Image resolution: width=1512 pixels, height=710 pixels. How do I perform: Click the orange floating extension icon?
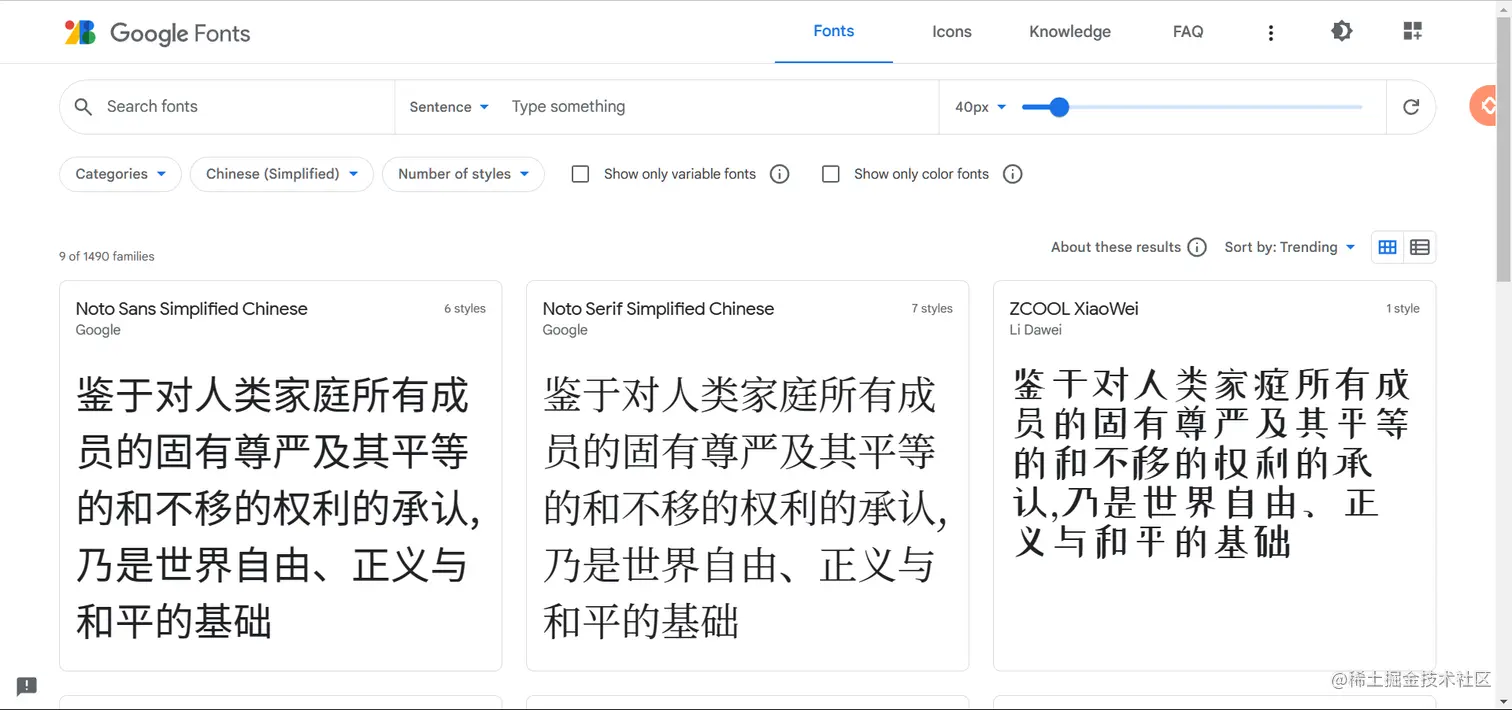(1485, 106)
